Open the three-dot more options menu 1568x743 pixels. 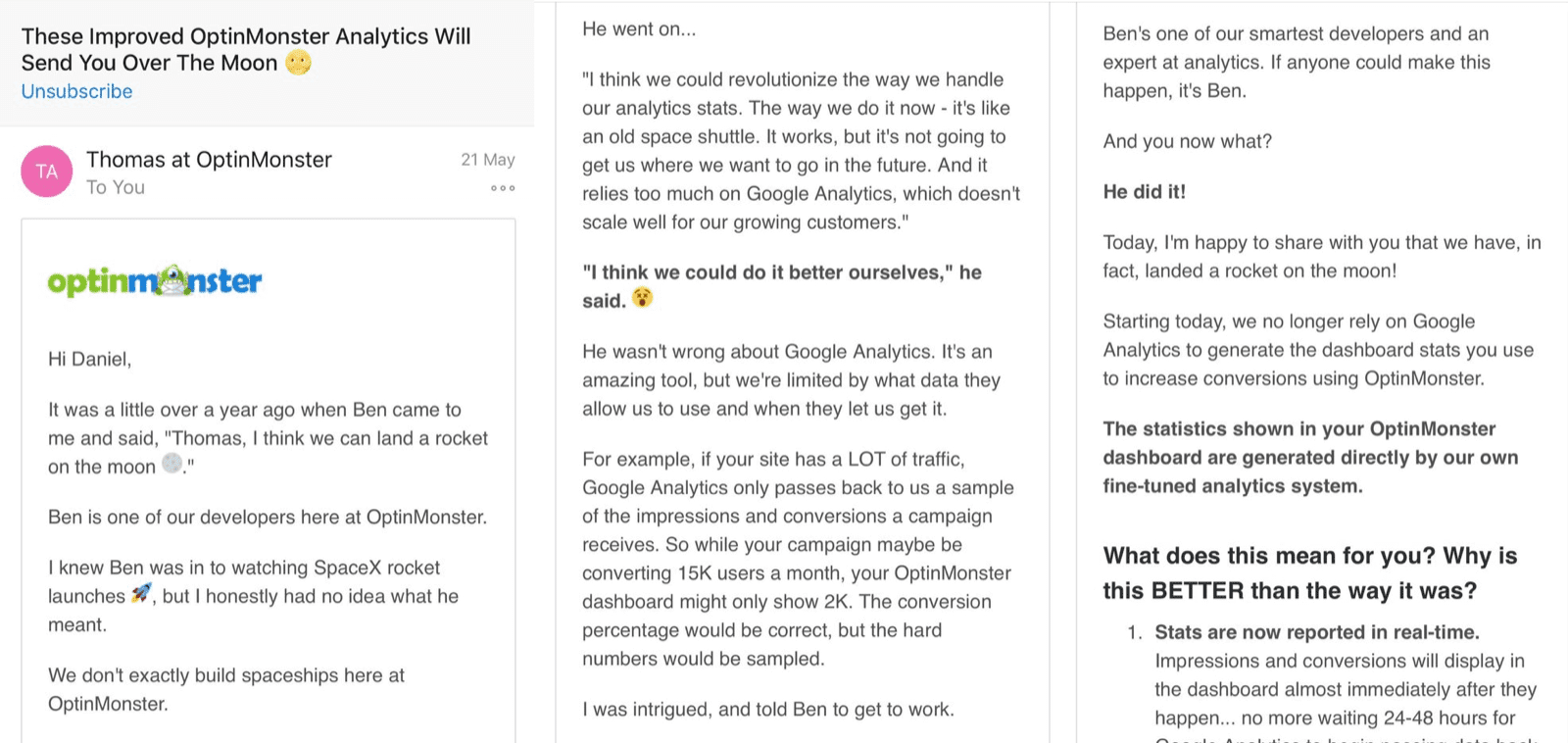(503, 188)
